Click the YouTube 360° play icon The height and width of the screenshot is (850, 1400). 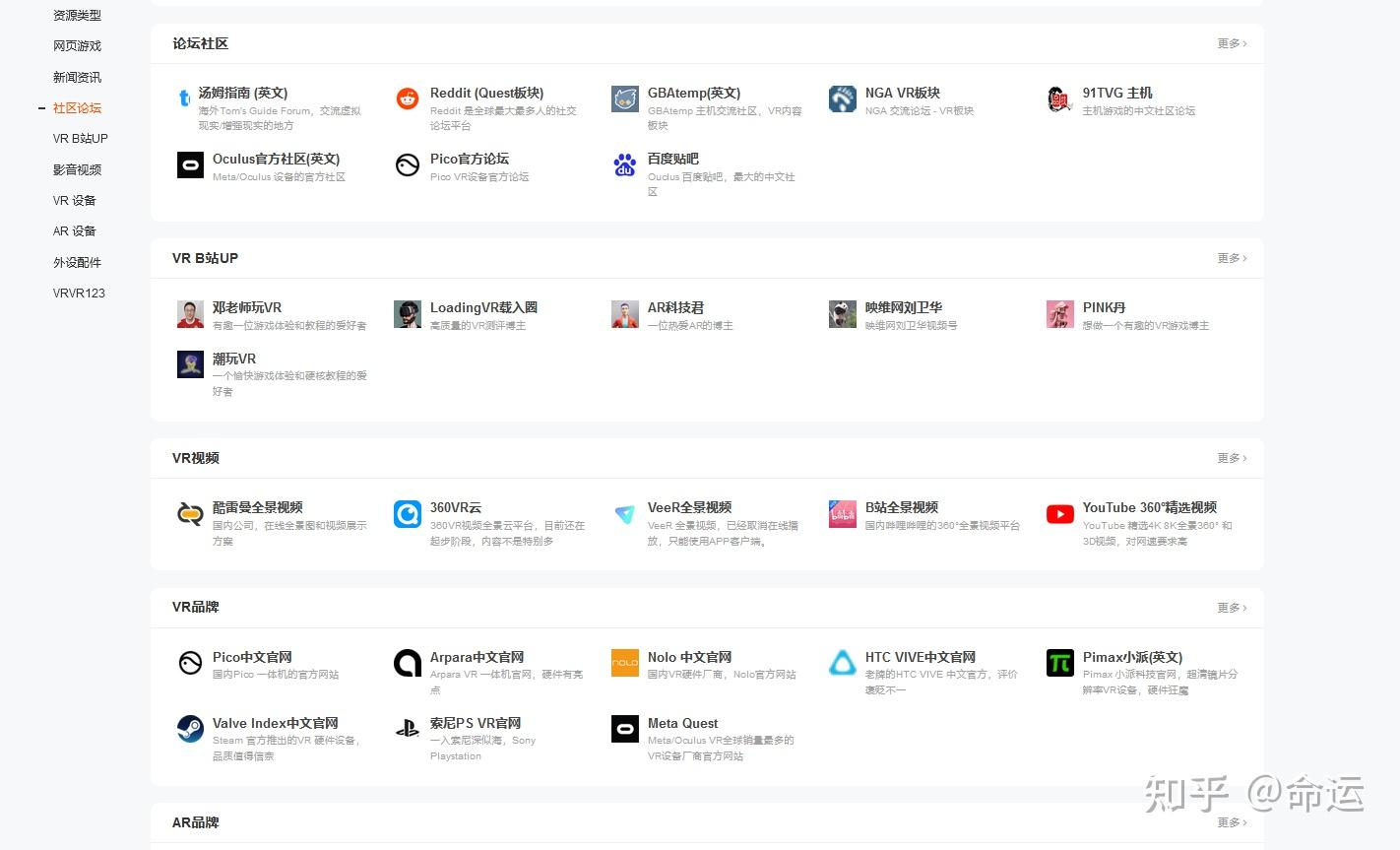[x=1060, y=514]
